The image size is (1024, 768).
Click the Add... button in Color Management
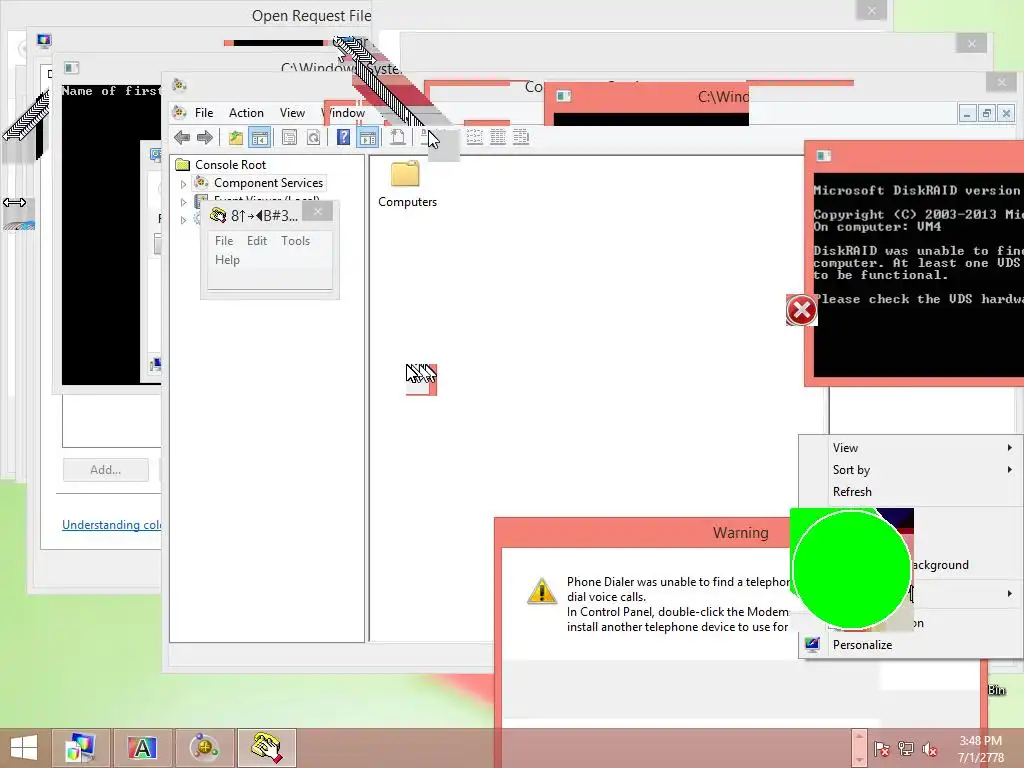tap(105, 470)
